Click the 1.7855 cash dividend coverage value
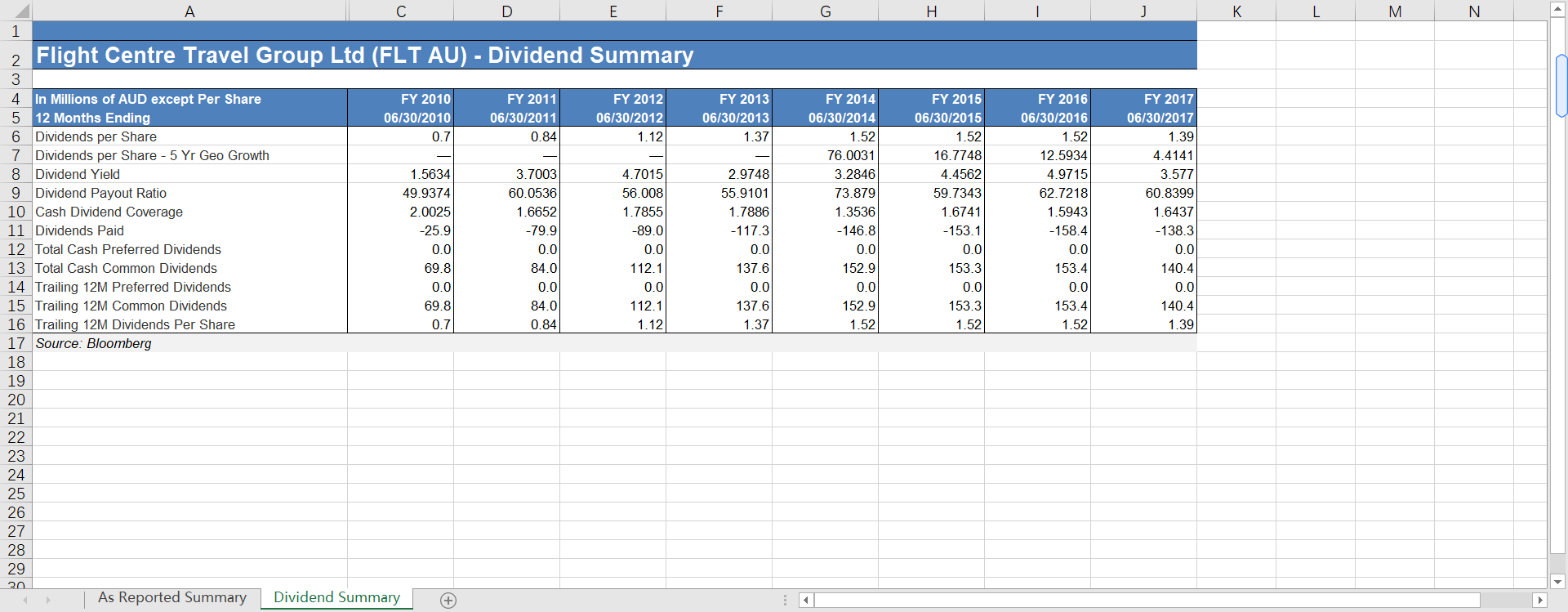 point(613,212)
